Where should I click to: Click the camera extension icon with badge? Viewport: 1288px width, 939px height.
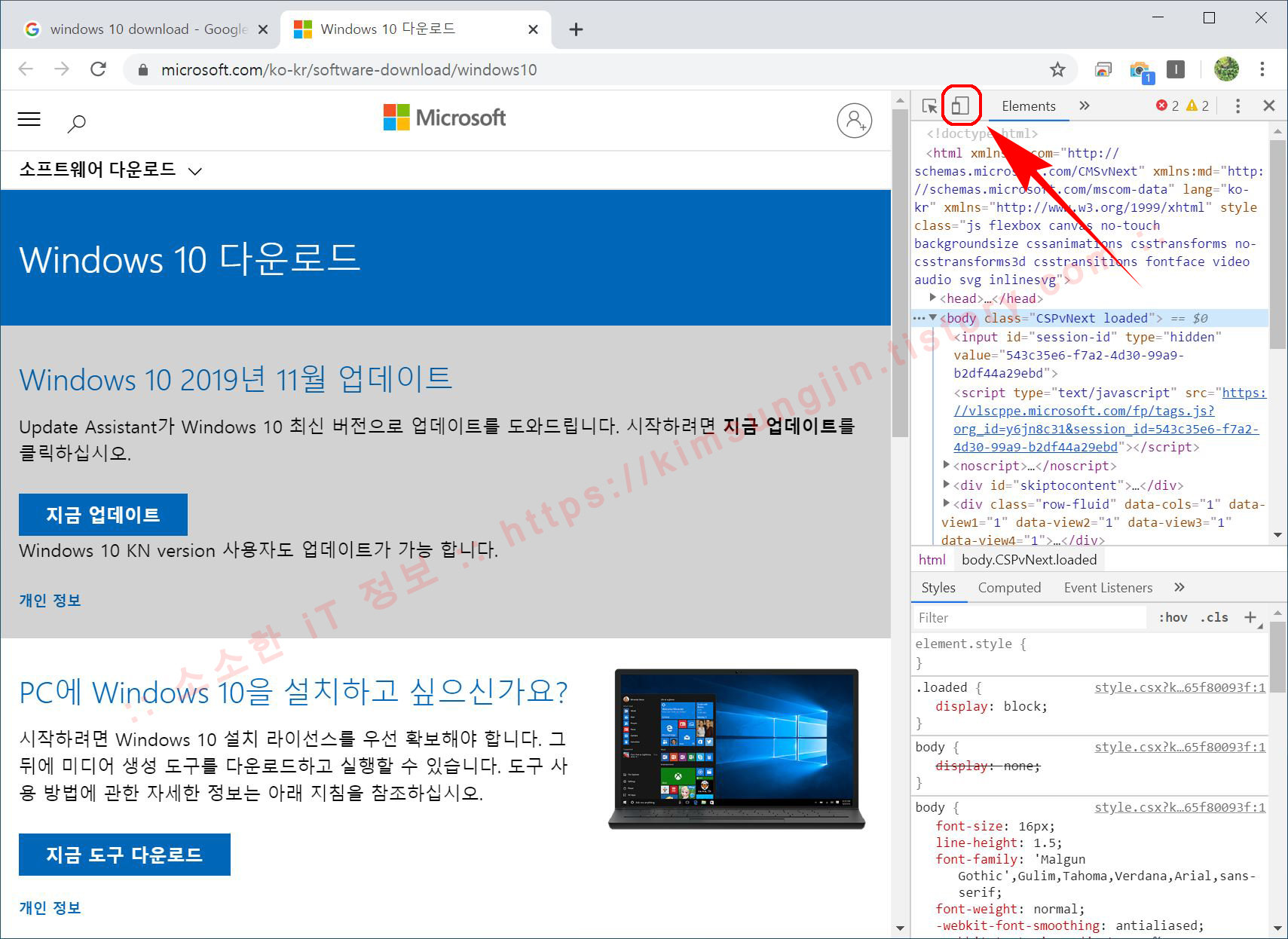tap(1141, 71)
